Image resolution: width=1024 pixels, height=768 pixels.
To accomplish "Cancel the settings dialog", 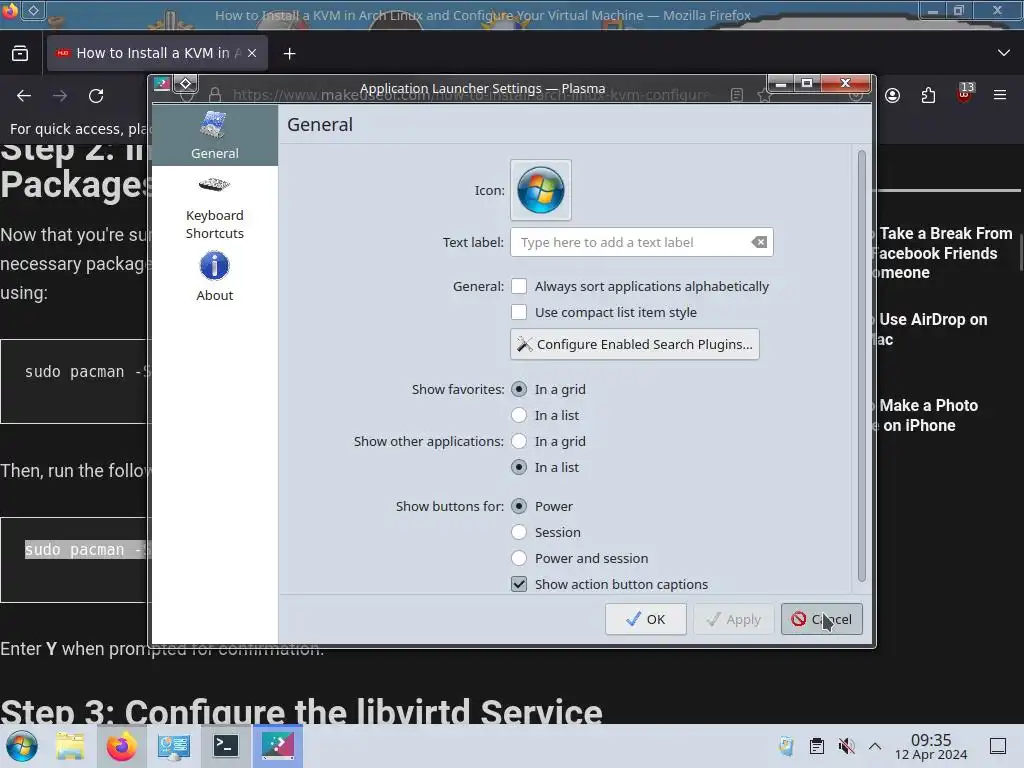I will (x=822, y=619).
